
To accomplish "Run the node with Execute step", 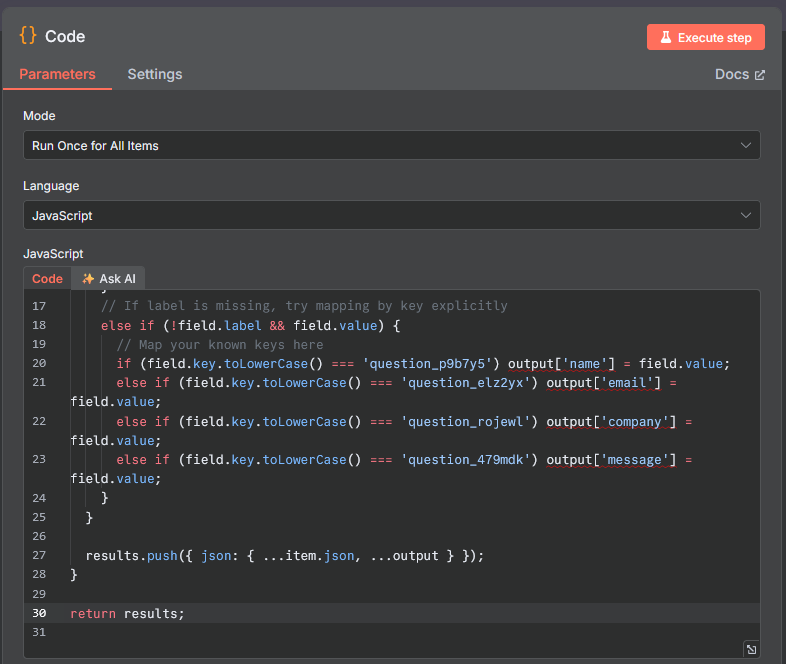I will point(706,37).
